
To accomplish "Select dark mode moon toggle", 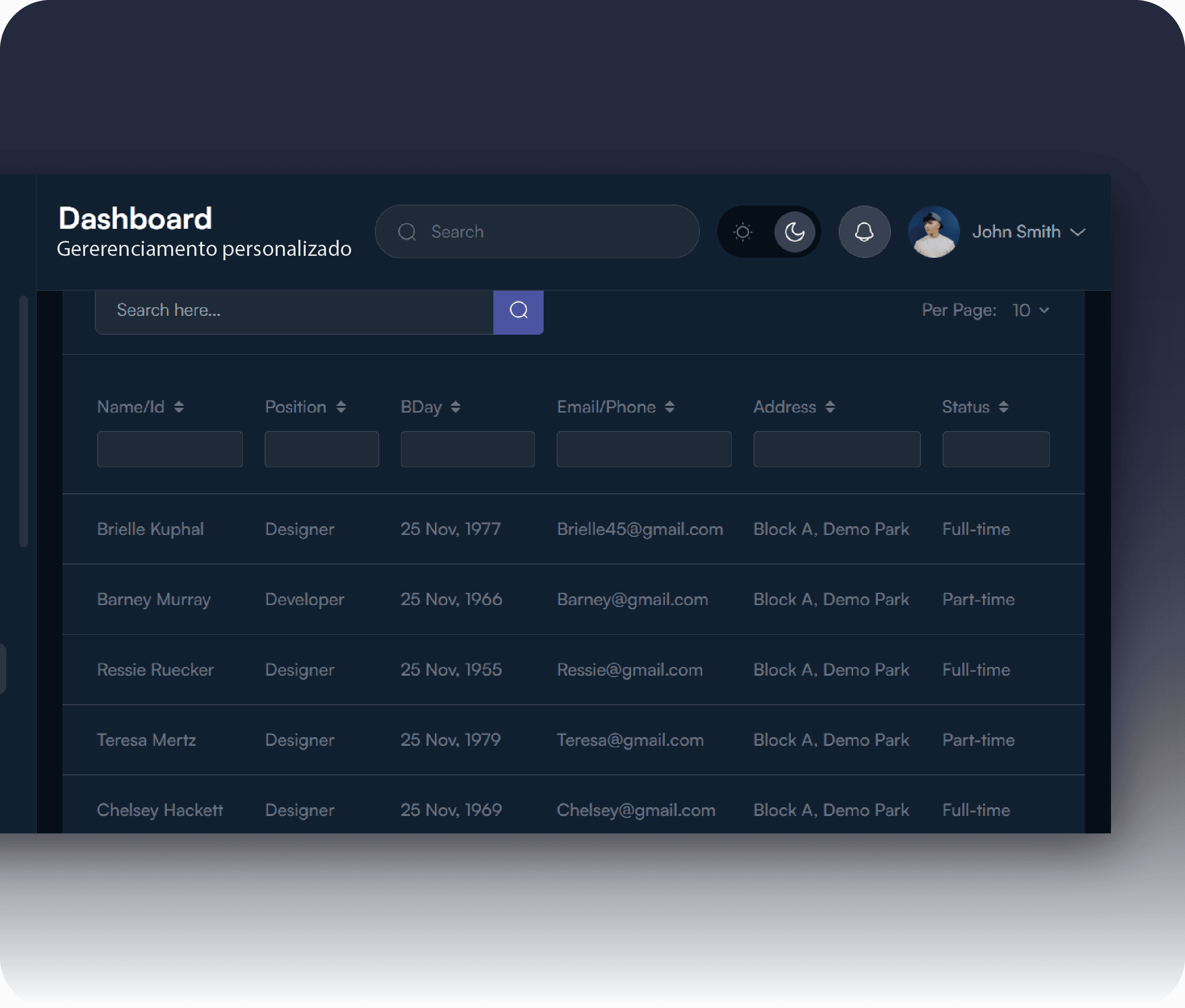I will coord(794,232).
